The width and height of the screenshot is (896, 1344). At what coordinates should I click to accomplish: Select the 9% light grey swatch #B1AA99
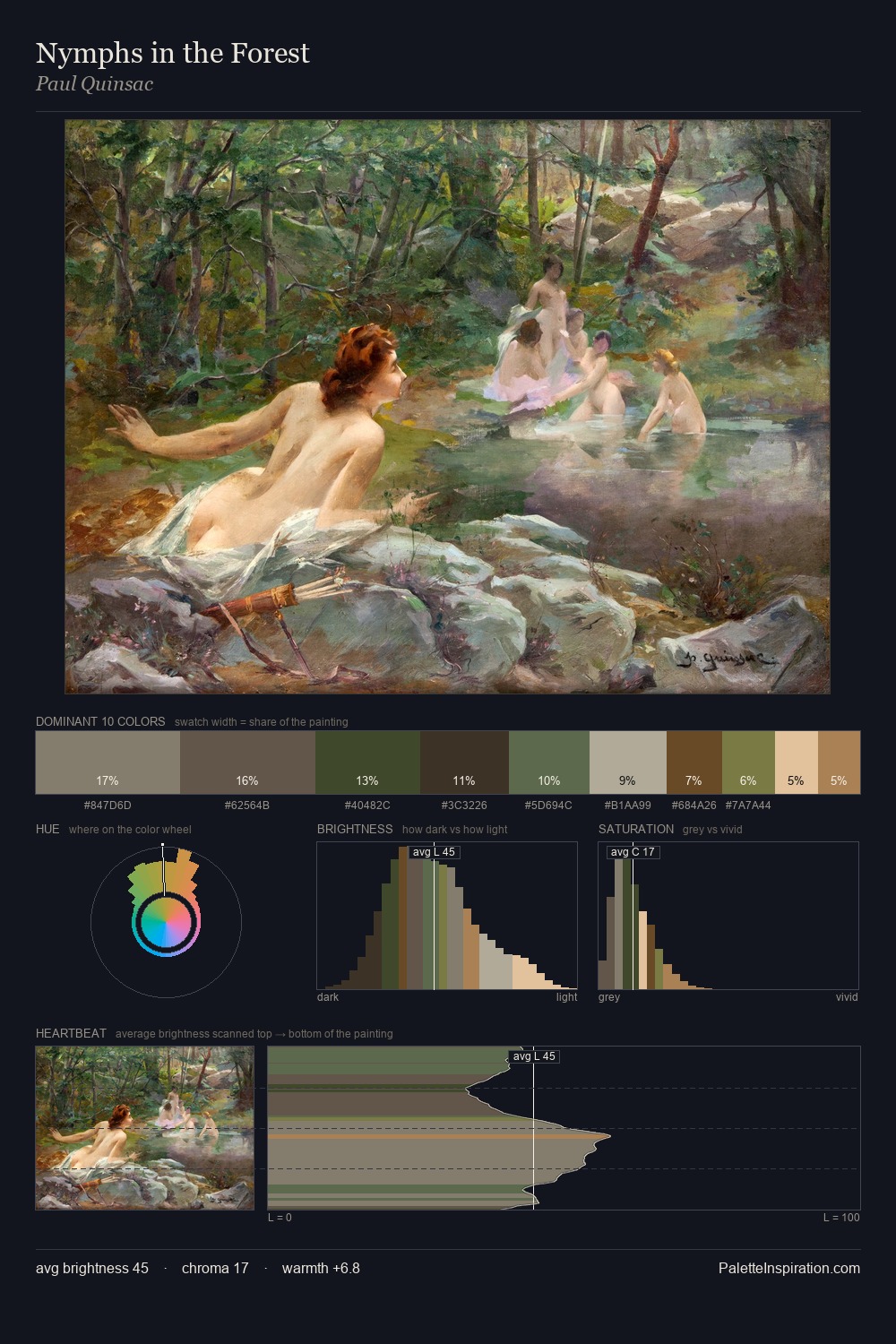(x=628, y=762)
